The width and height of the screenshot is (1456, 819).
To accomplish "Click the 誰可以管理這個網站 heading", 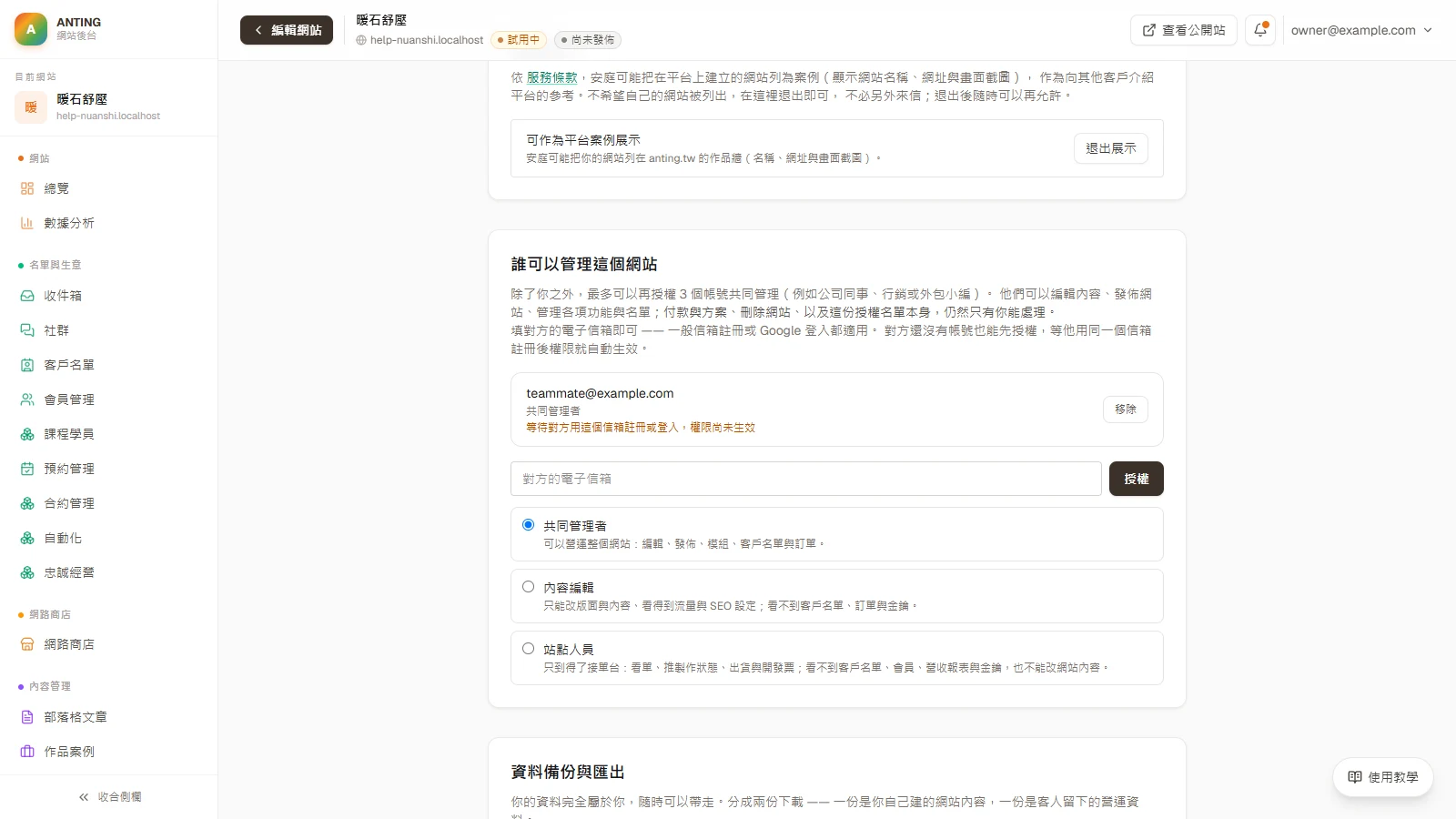I will click(x=584, y=264).
